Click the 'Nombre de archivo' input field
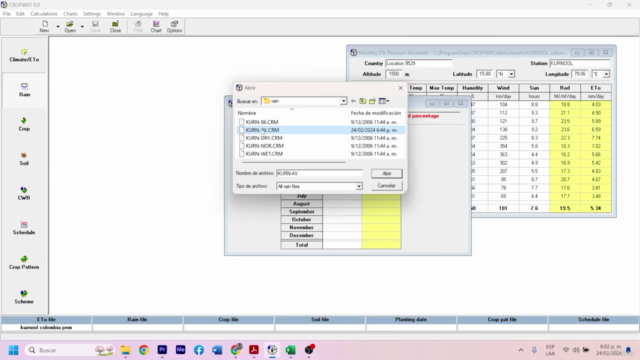Image resolution: width=640 pixels, height=360 pixels. click(x=319, y=173)
